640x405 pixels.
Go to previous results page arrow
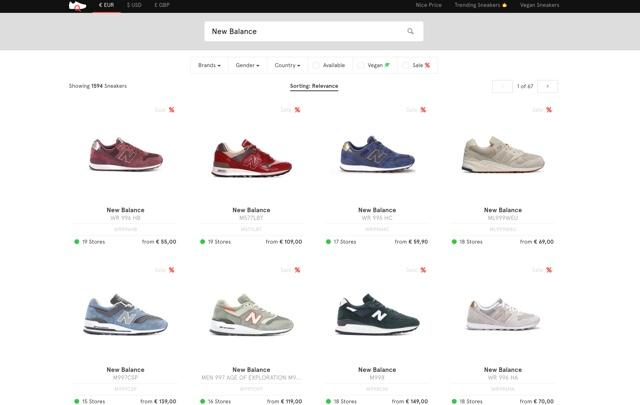(502, 86)
